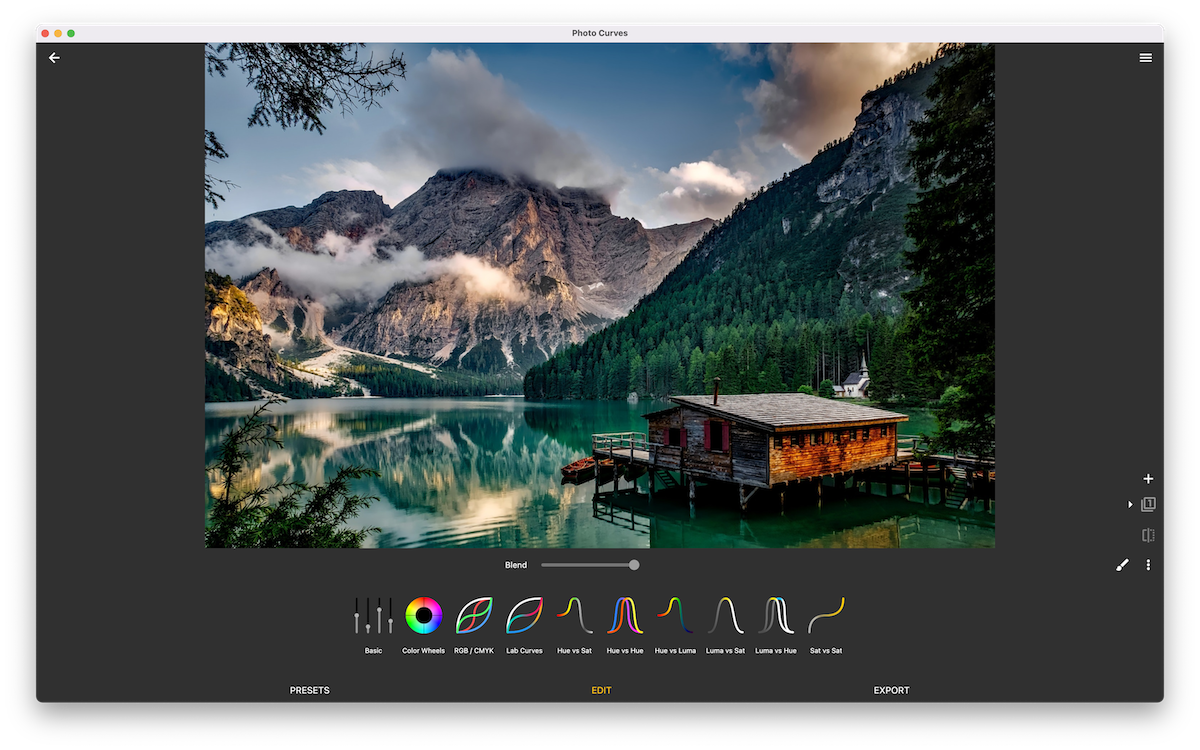Minimize the window with yellow button

click(58, 33)
